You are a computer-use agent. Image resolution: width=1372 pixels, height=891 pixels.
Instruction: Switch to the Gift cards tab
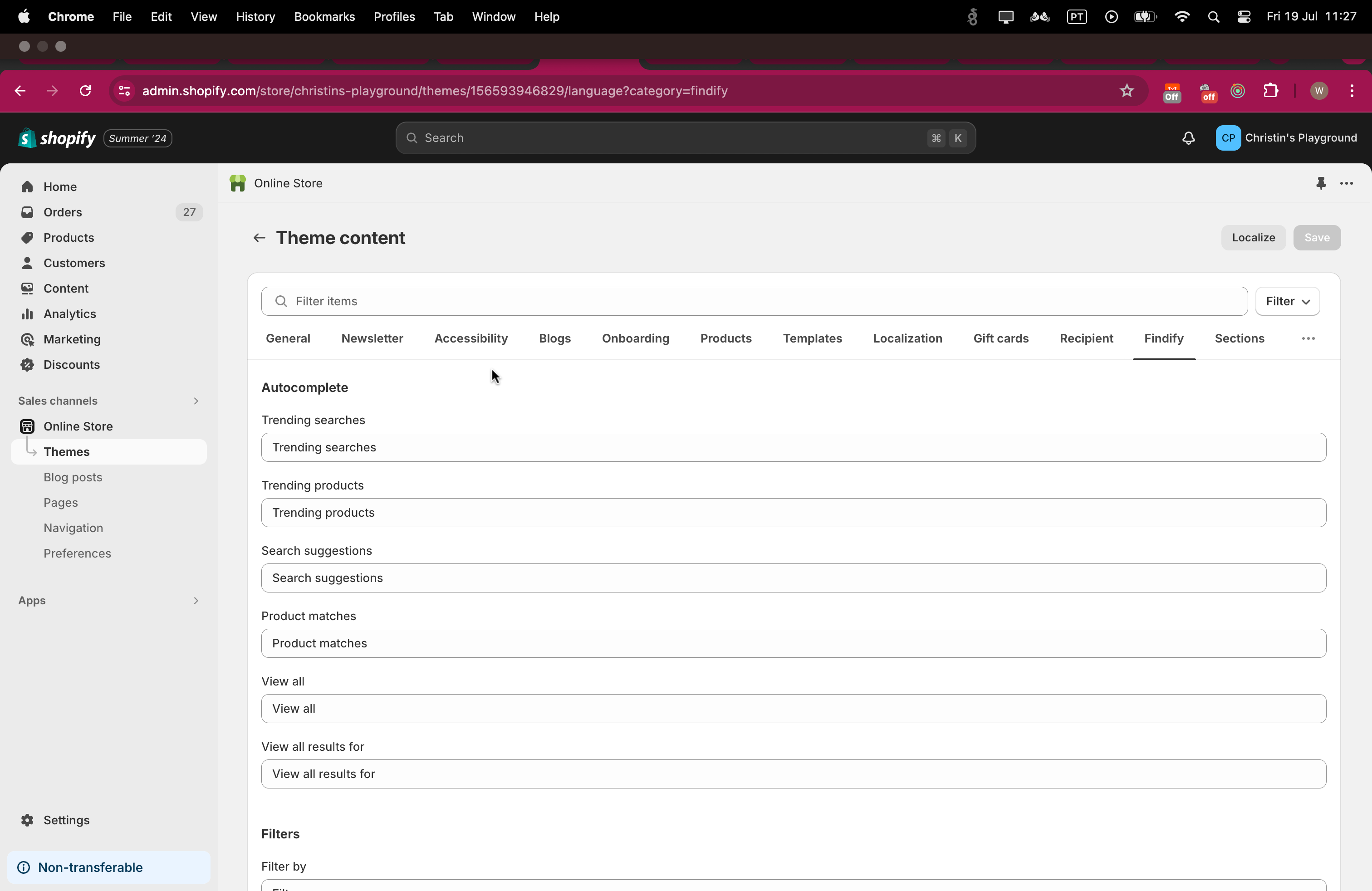(x=1000, y=339)
